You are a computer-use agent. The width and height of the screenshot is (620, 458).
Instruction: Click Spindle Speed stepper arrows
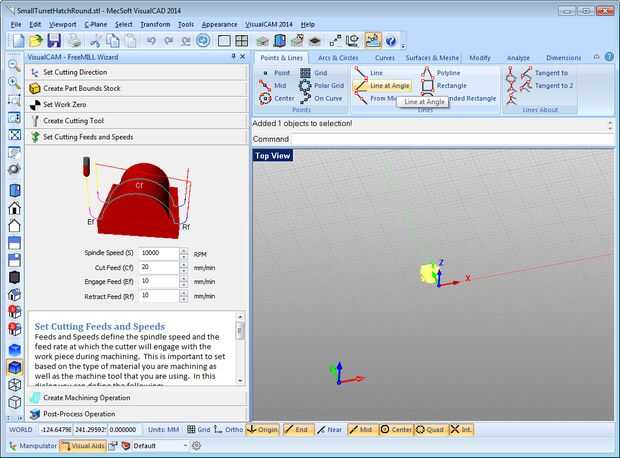click(184, 254)
